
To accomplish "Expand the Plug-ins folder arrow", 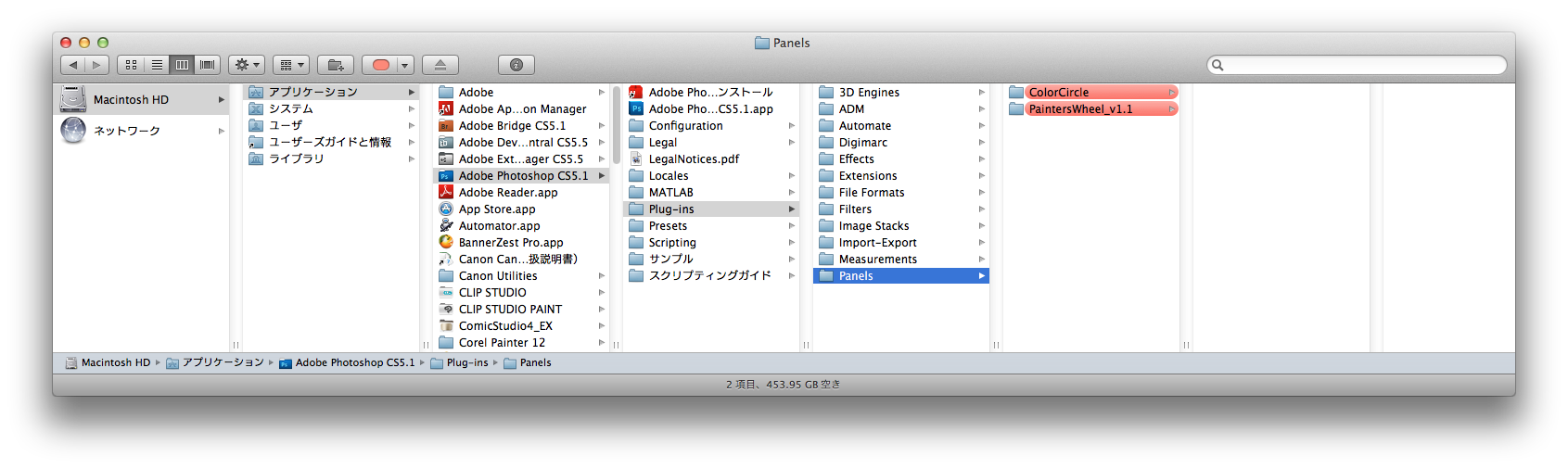I will click(791, 209).
